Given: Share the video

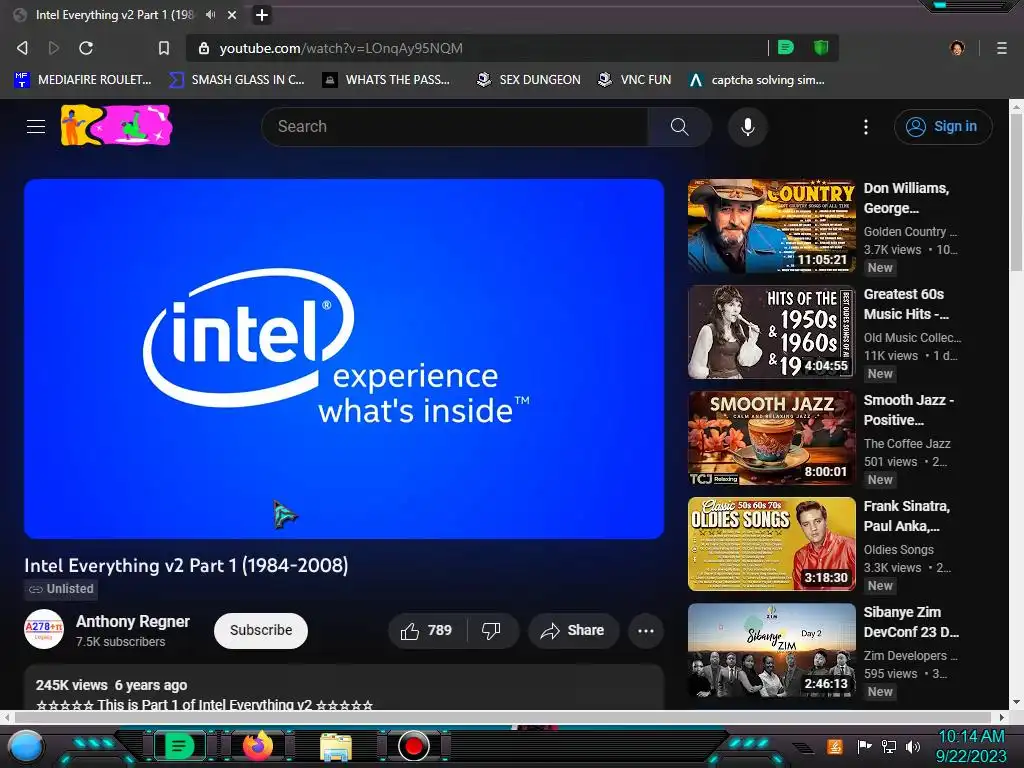Looking at the screenshot, I should click(573, 631).
